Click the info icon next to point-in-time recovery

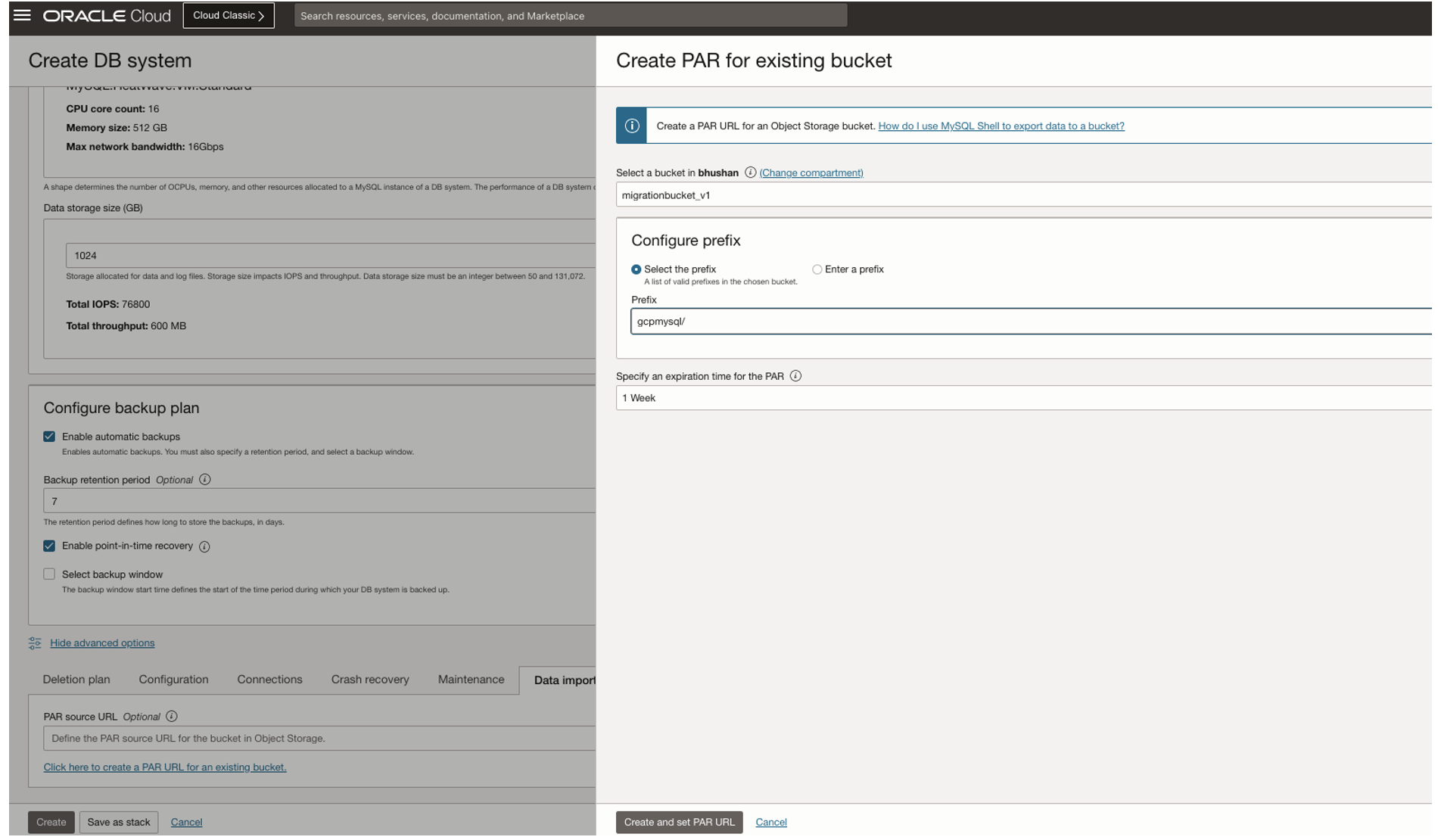pos(203,546)
